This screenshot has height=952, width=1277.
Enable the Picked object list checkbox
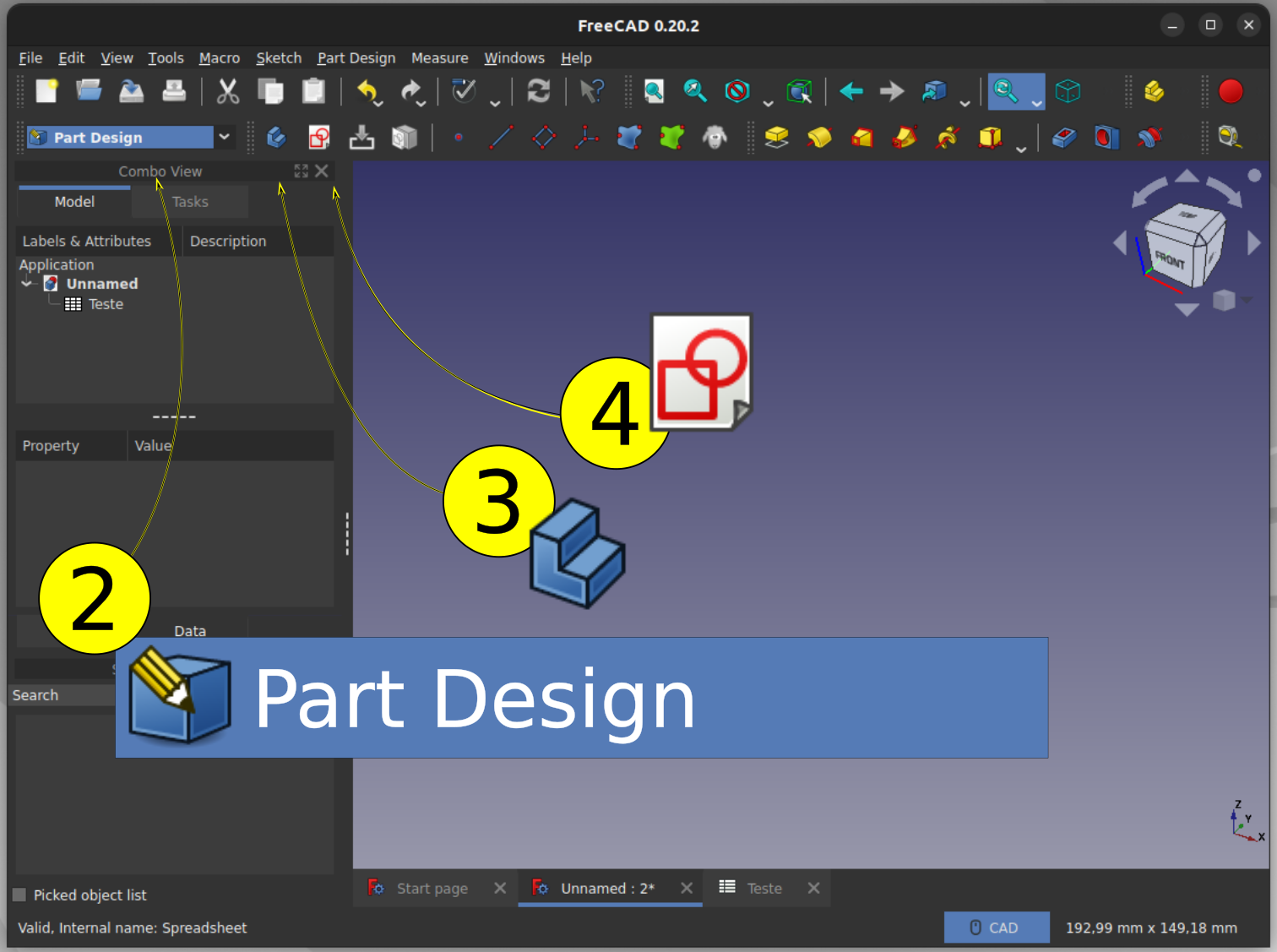pos(19,895)
